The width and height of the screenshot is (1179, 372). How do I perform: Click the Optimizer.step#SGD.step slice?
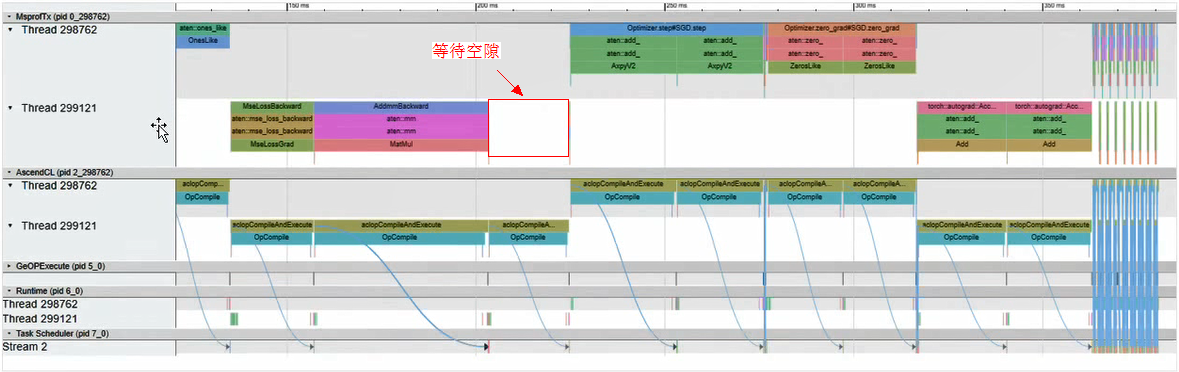point(667,29)
